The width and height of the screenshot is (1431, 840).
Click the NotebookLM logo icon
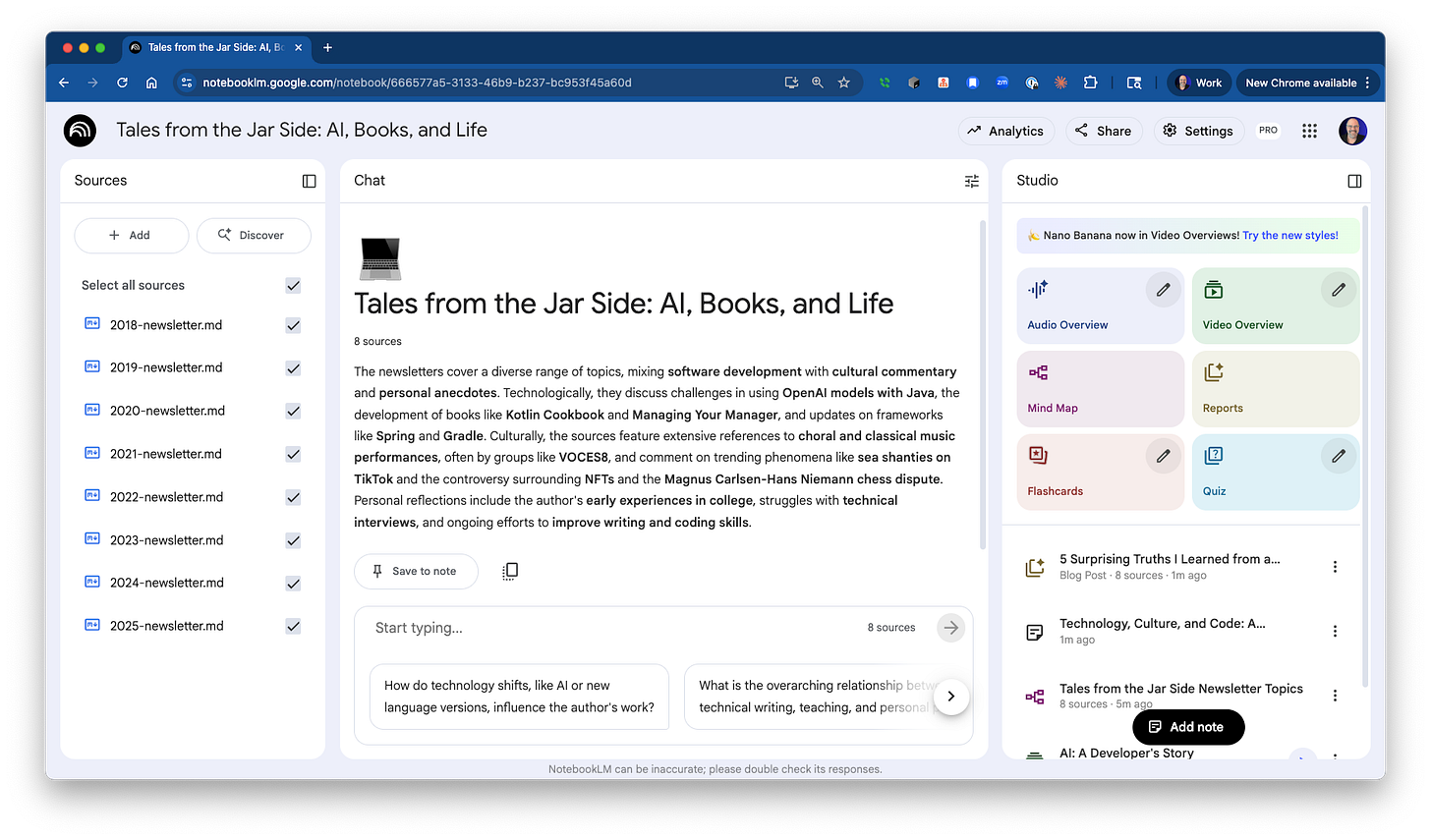[x=80, y=131]
